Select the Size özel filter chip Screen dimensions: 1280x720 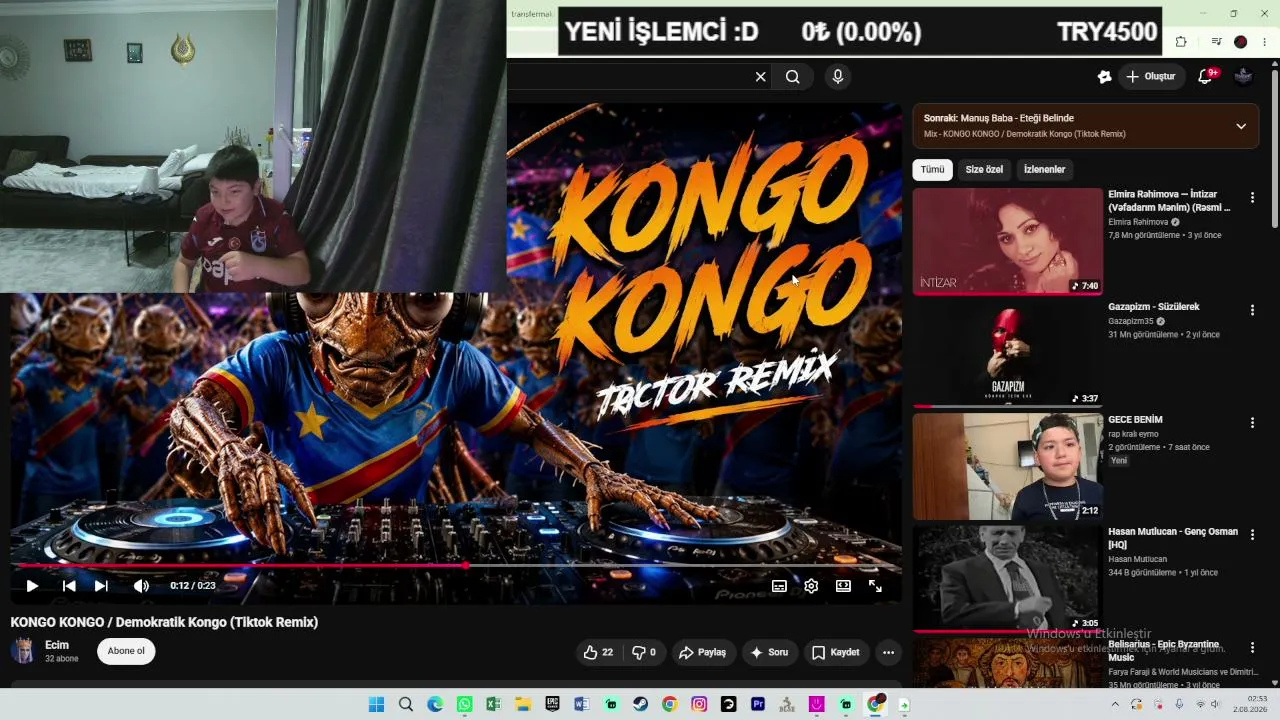(984, 170)
